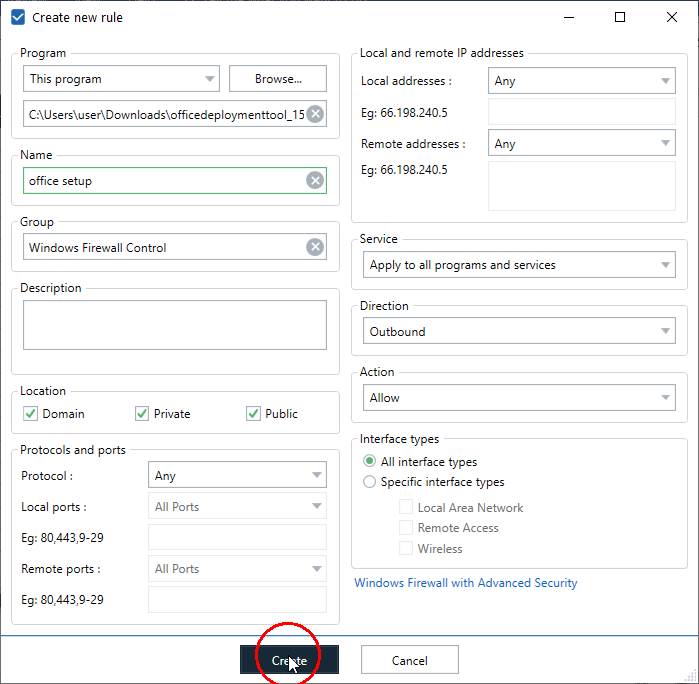Expand the Remote addresses dropdown
This screenshot has width=699, height=684.
[581, 144]
